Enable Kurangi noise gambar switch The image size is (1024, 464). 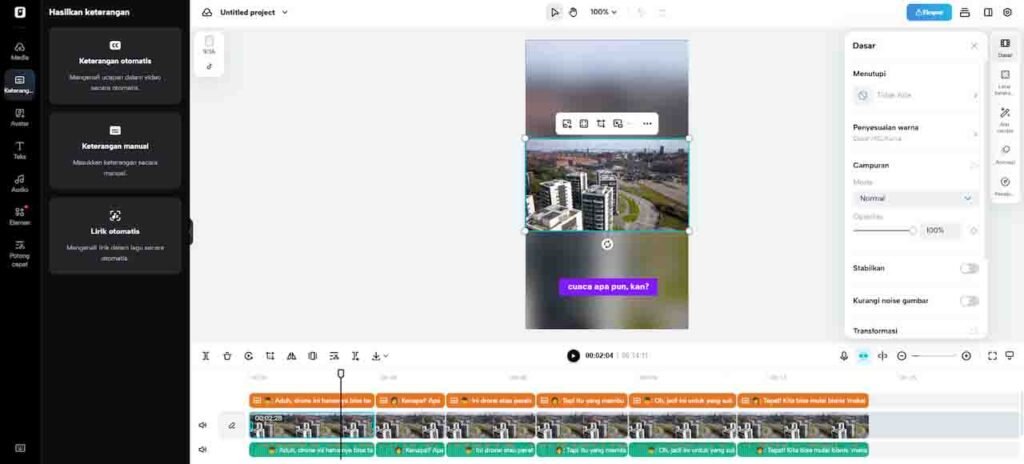[x=968, y=300]
